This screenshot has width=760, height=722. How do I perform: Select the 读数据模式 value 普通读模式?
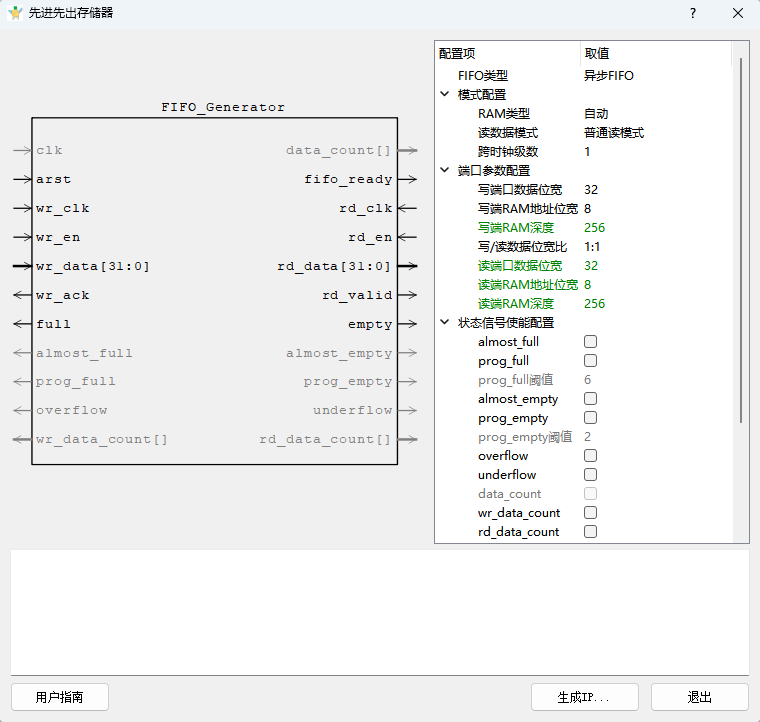coord(614,133)
